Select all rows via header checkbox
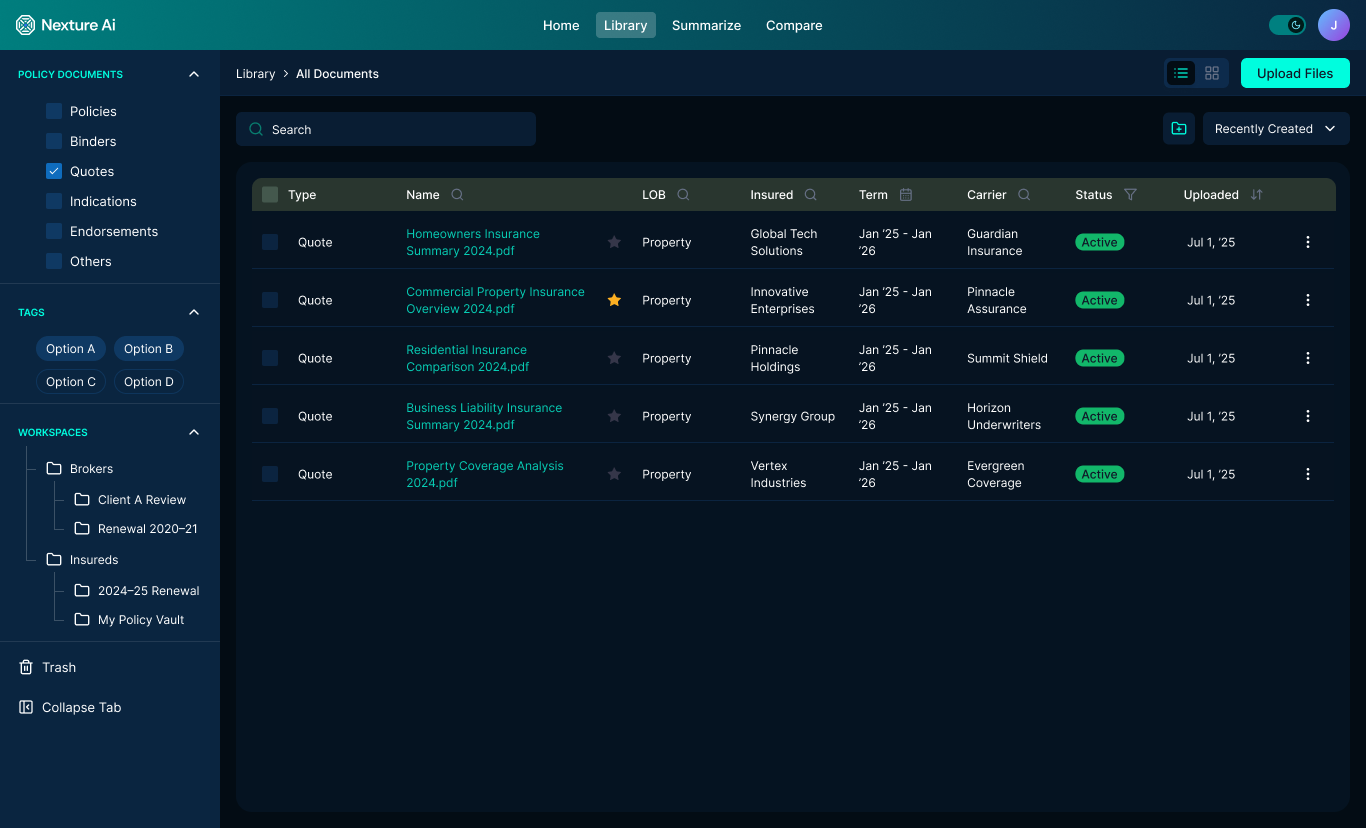The width and height of the screenshot is (1366, 828). tap(270, 195)
